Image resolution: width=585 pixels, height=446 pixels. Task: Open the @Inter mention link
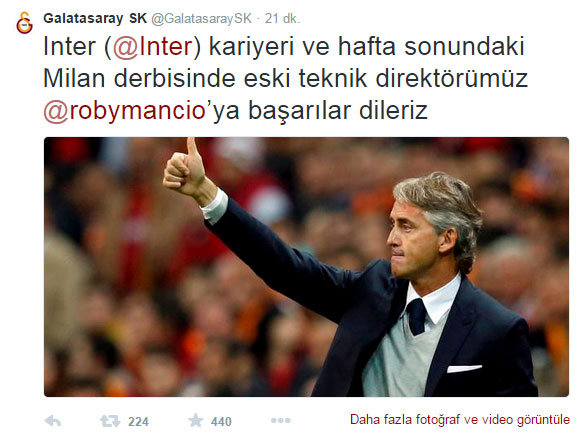(x=153, y=47)
